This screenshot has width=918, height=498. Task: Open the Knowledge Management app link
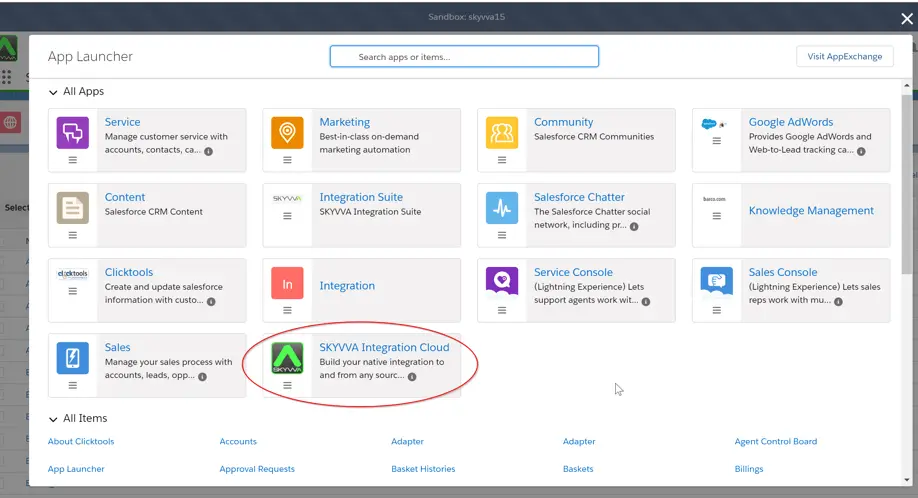(811, 211)
